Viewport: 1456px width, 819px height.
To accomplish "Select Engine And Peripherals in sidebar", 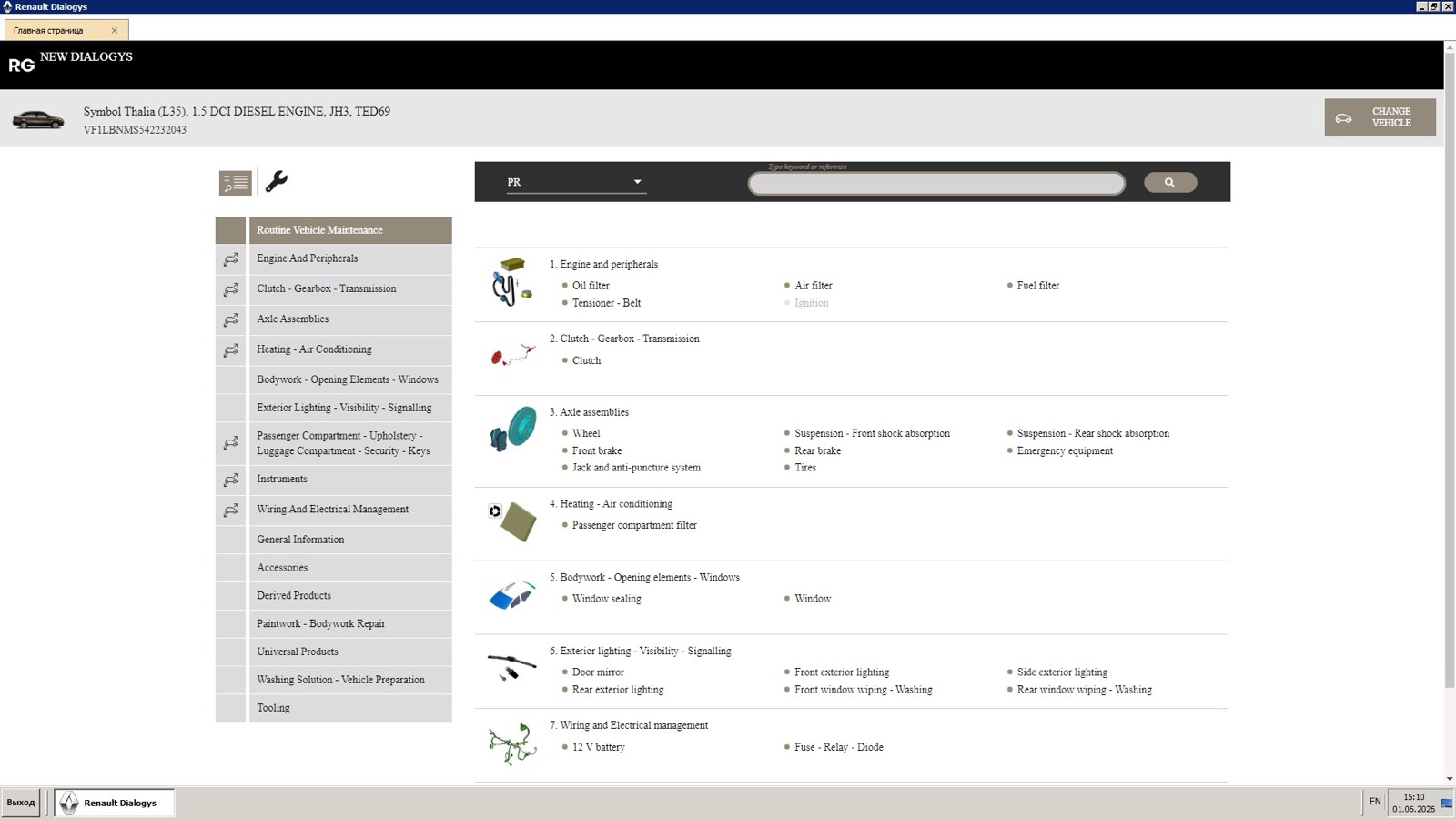I will [x=350, y=258].
